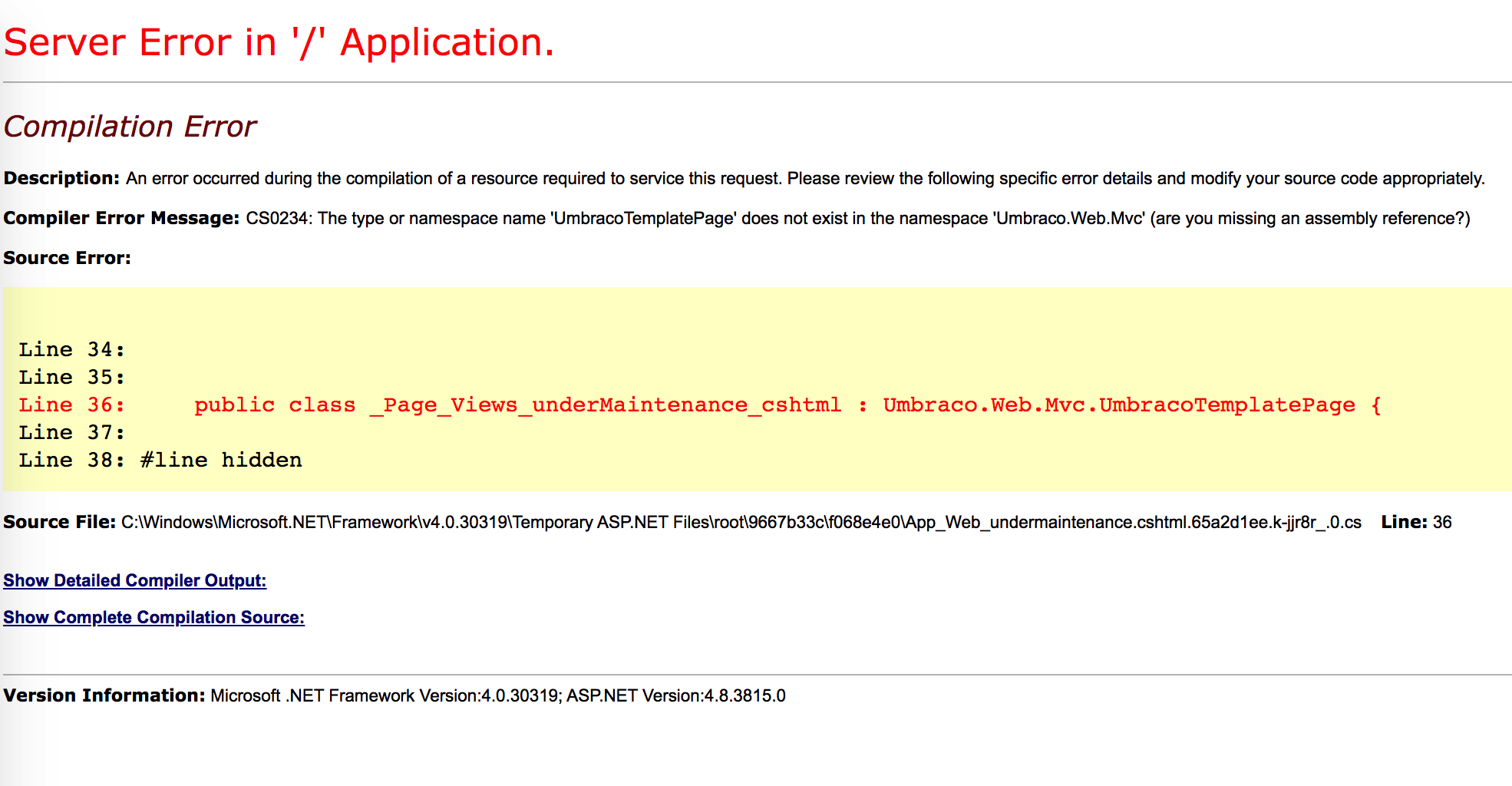Image resolution: width=1512 pixels, height=786 pixels.
Task: Open the Show Detailed Compiler Output link
Action: (135, 580)
